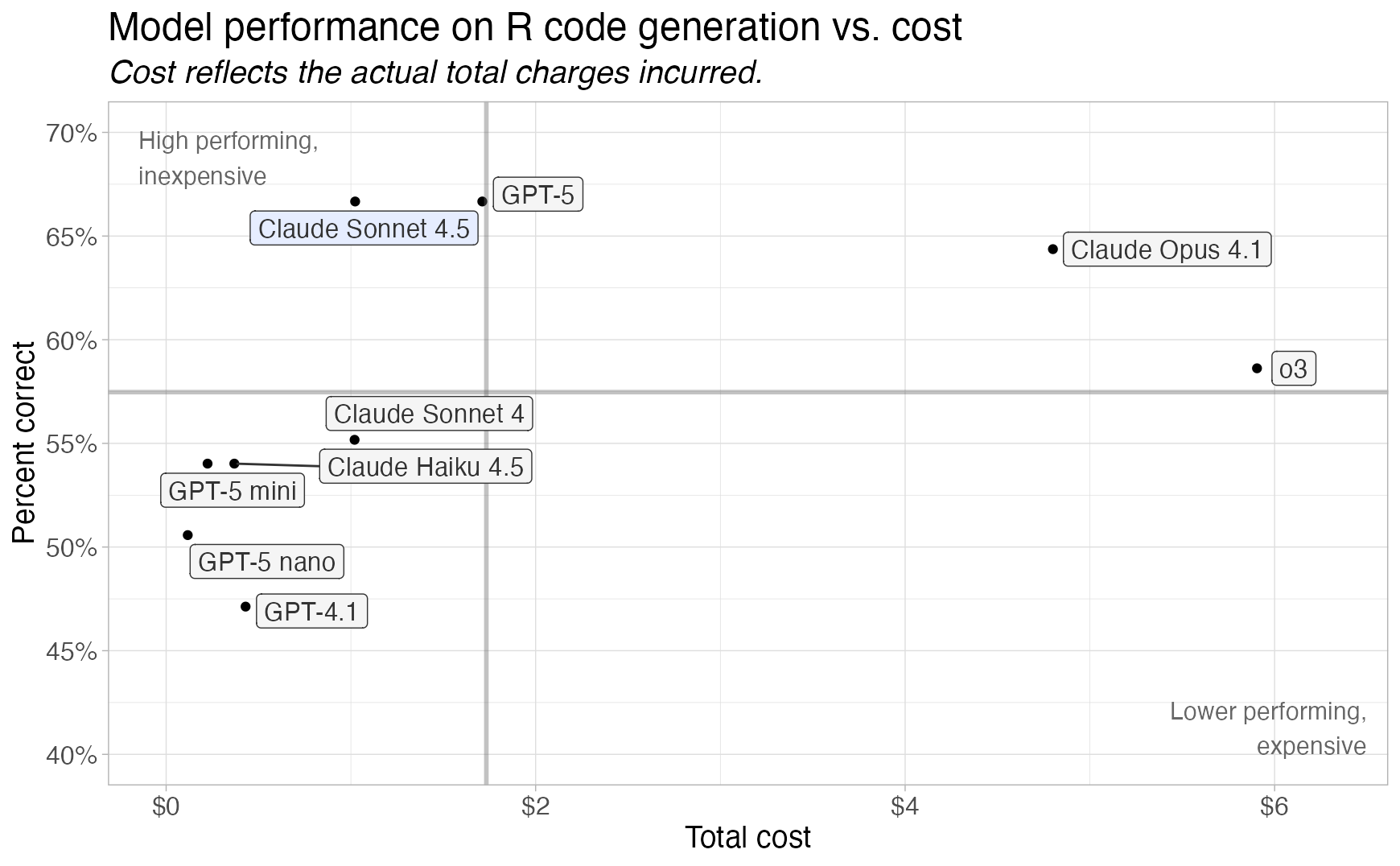Image resolution: width=1400 pixels, height=866 pixels.
Task: Click the "Total cost" x-axis title
Action: [x=747, y=838]
